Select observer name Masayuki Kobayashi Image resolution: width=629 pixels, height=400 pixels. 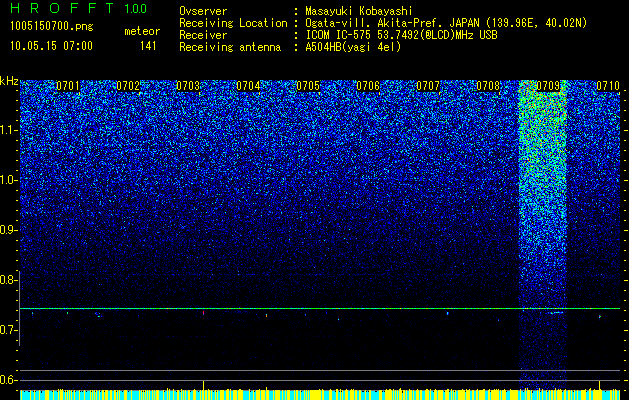[359, 11]
